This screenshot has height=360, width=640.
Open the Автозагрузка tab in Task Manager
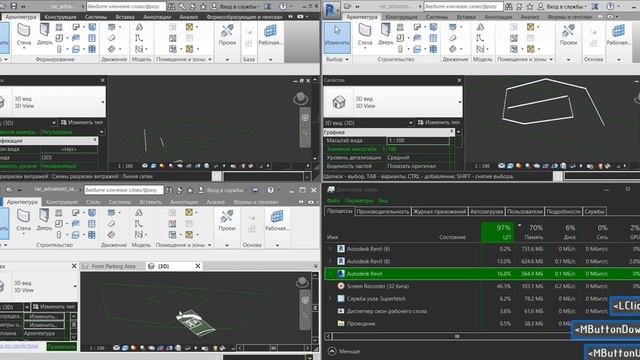pyautogui.click(x=486, y=211)
